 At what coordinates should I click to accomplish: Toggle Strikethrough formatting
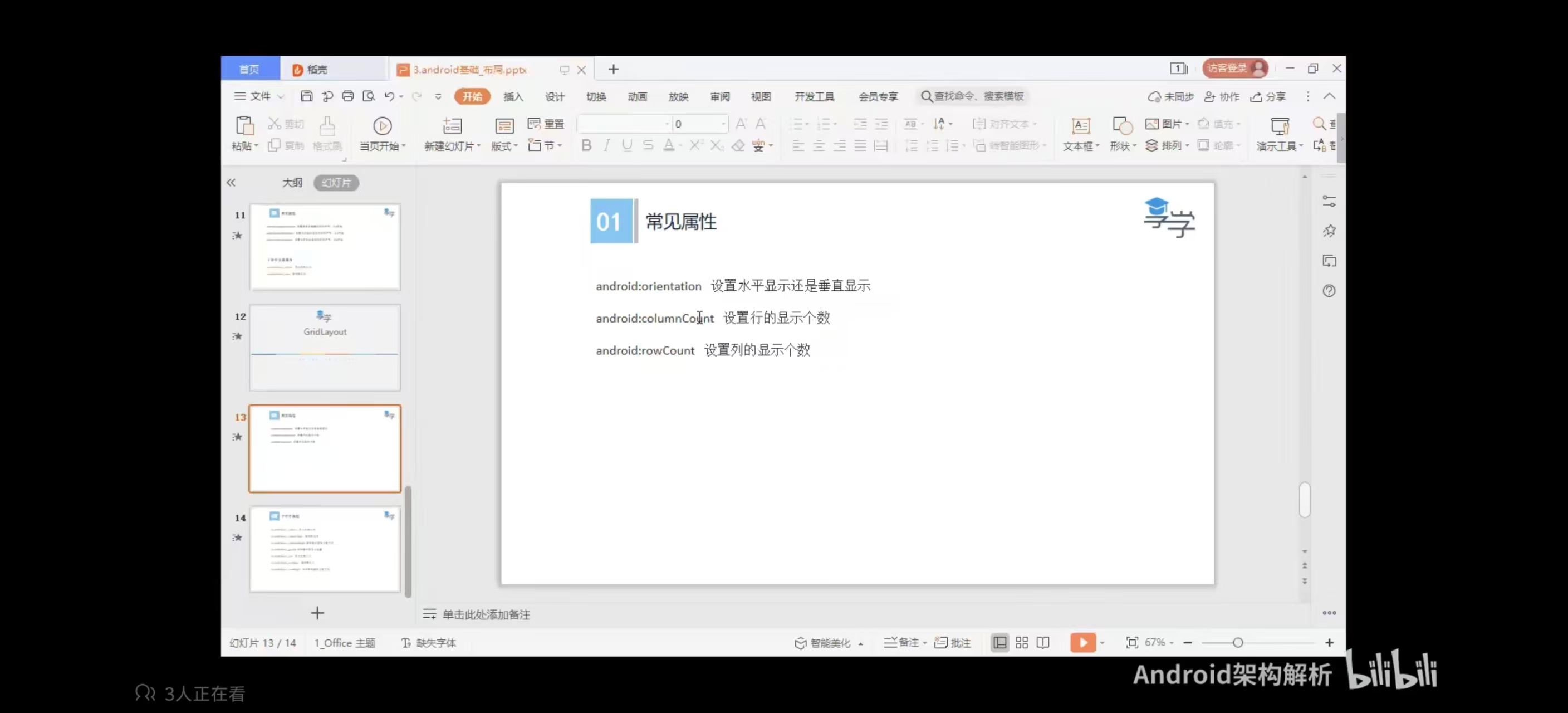click(x=648, y=145)
